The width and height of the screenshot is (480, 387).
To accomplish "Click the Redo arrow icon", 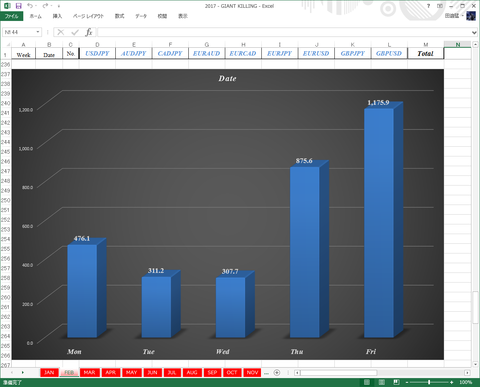I will tap(46, 6).
